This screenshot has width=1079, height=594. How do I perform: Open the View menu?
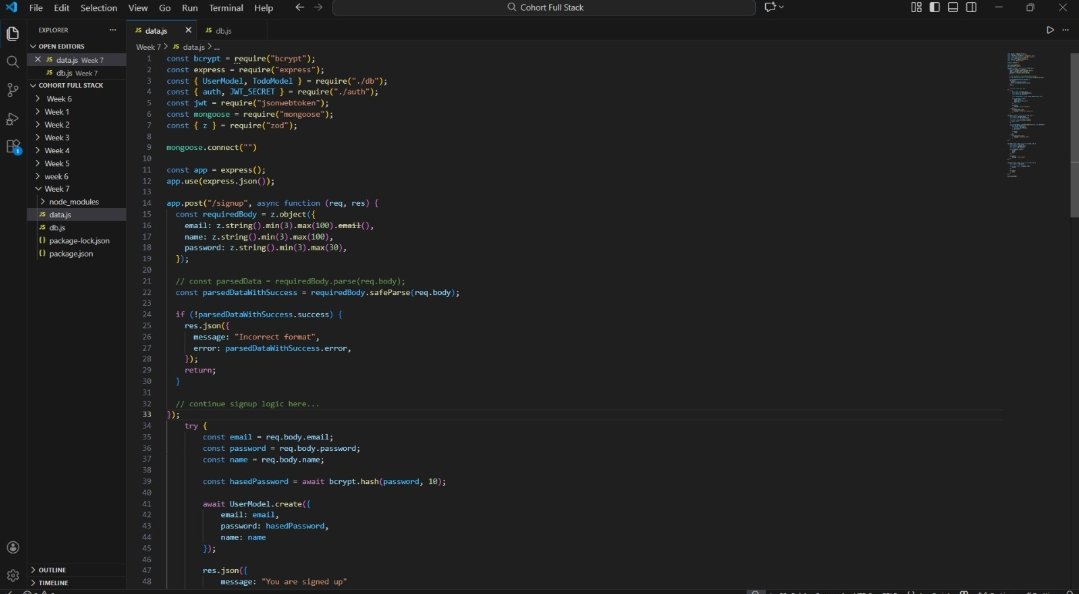pos(138,8)
